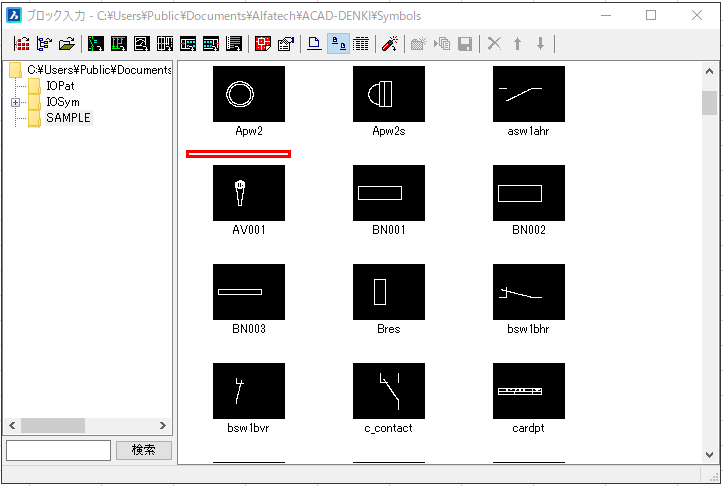Select the Bres symbol thumbnail
This screenshot has width=723, height=486.
[389, 292]
